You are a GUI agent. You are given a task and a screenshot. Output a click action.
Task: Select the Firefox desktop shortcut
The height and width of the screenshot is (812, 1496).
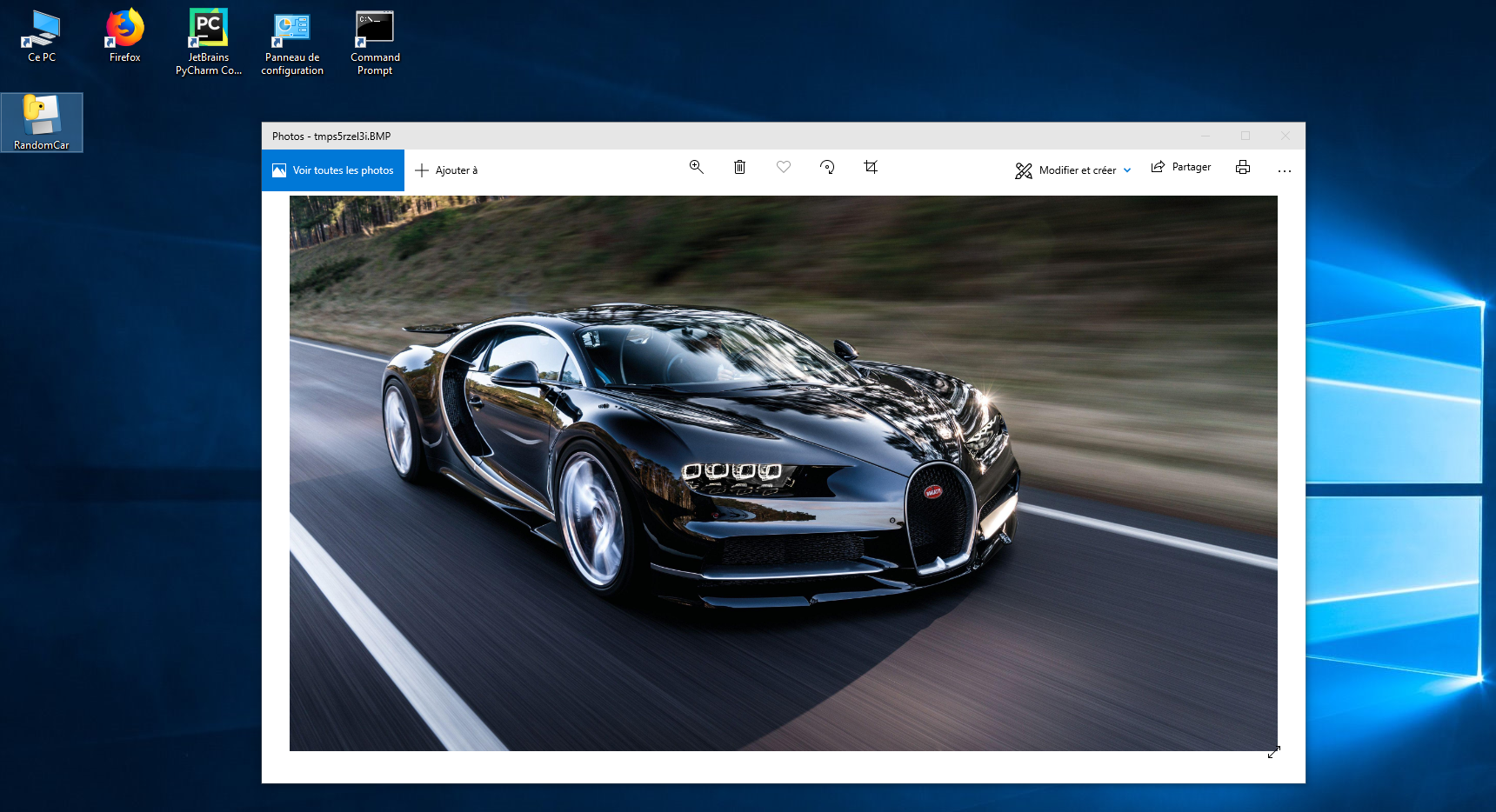coord(125,37)
